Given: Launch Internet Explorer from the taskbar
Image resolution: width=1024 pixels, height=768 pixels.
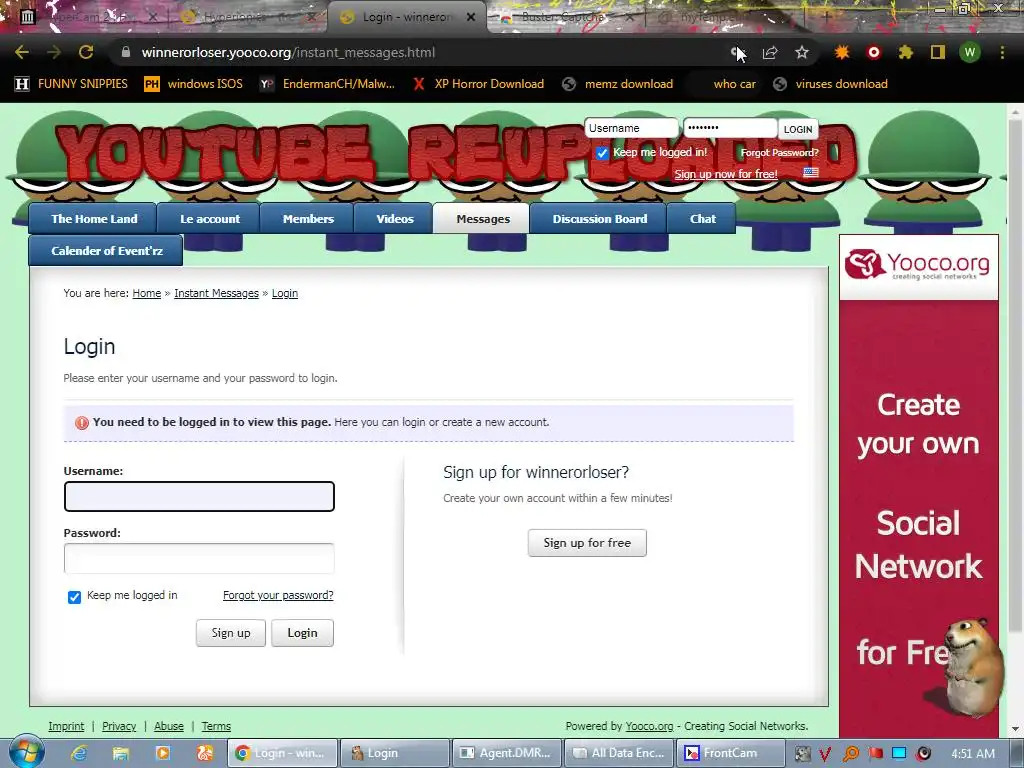Looking at the screenshot, I should pyautogui.click(x=79, y=753).
